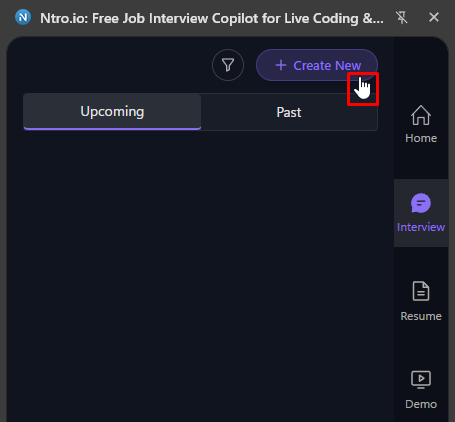Click the Create New button
Image resolution: width=455 pixels, height=422 pixels.
(x=317, y=65)
